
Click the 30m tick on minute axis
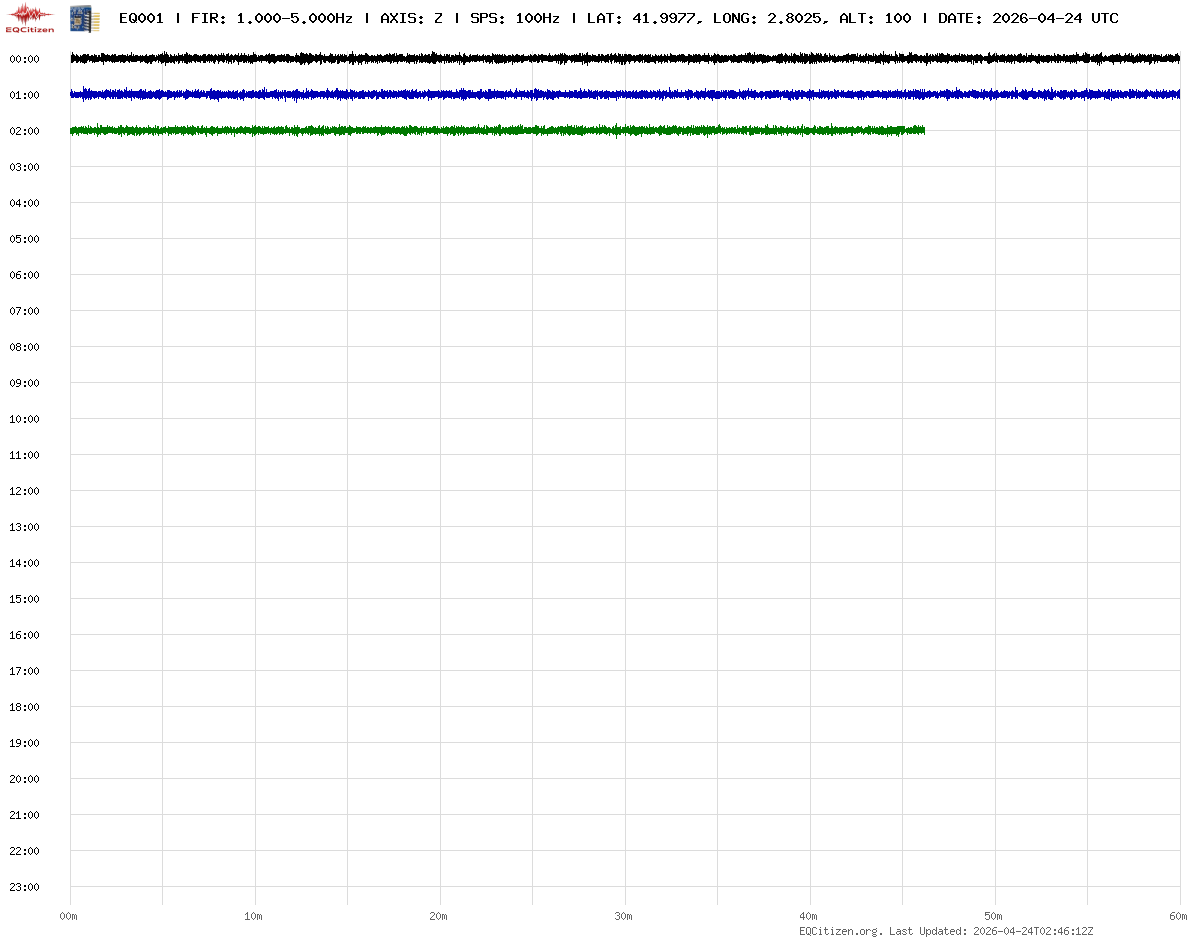click(624, 916)
